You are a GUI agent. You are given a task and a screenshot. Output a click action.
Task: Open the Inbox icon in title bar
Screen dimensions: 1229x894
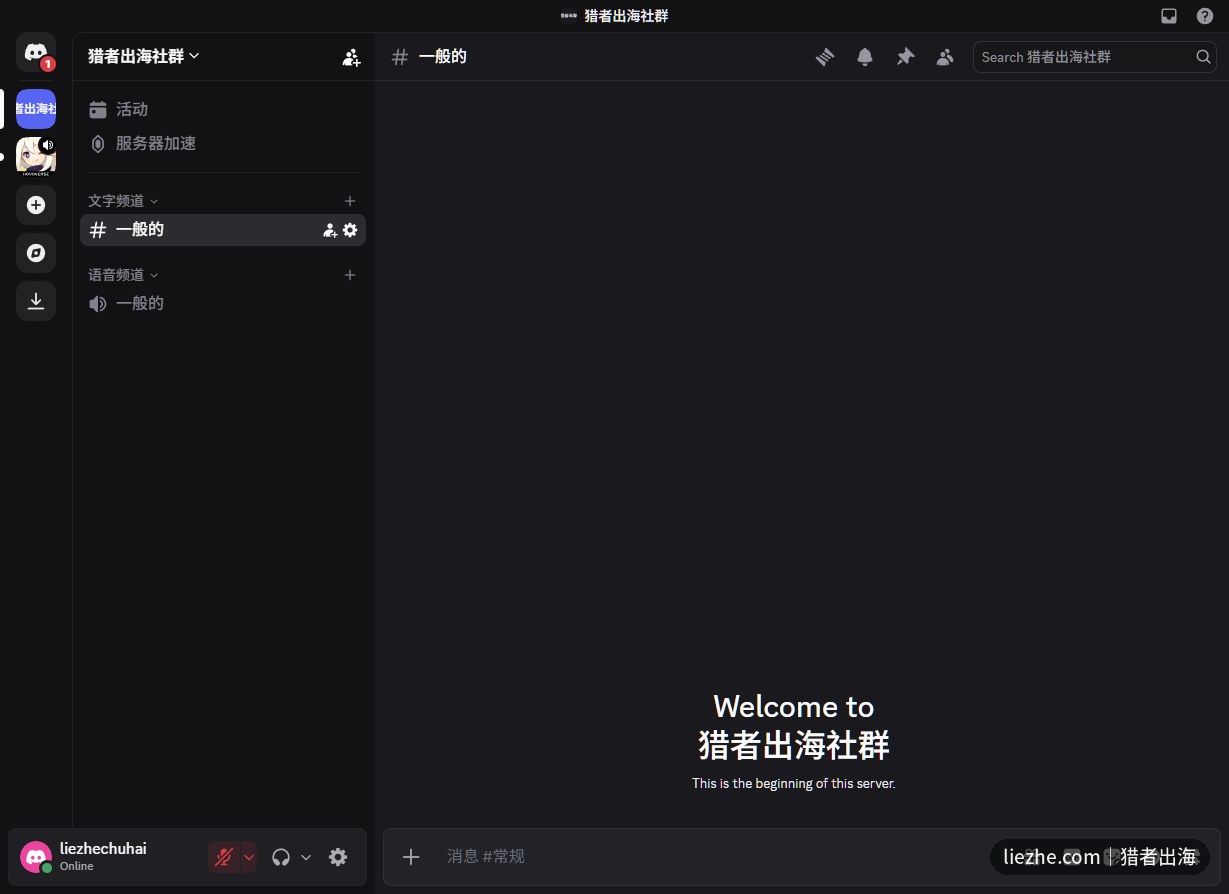[1168, 16]
